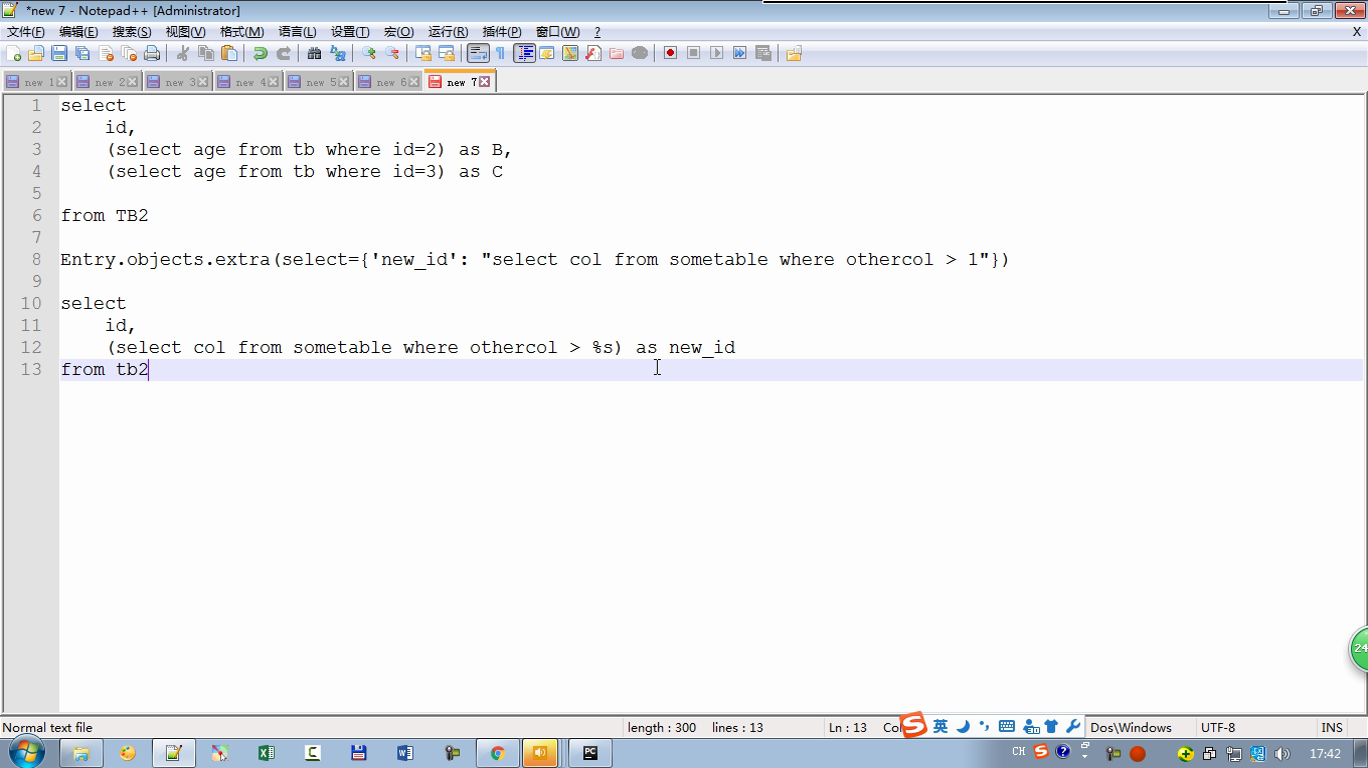Open the Function List toolbar icon

(x=593, y=53)
